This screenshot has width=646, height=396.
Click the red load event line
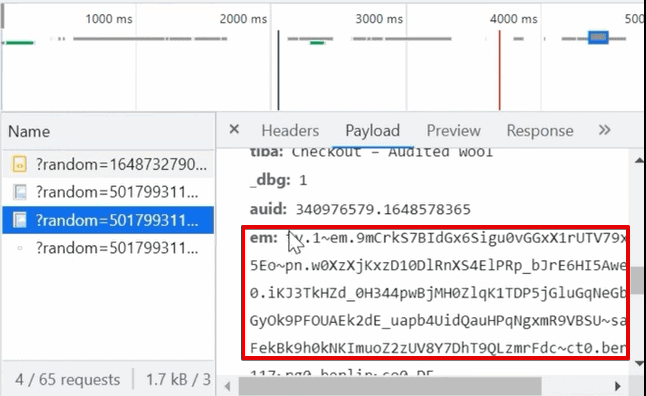pos(499,70)
